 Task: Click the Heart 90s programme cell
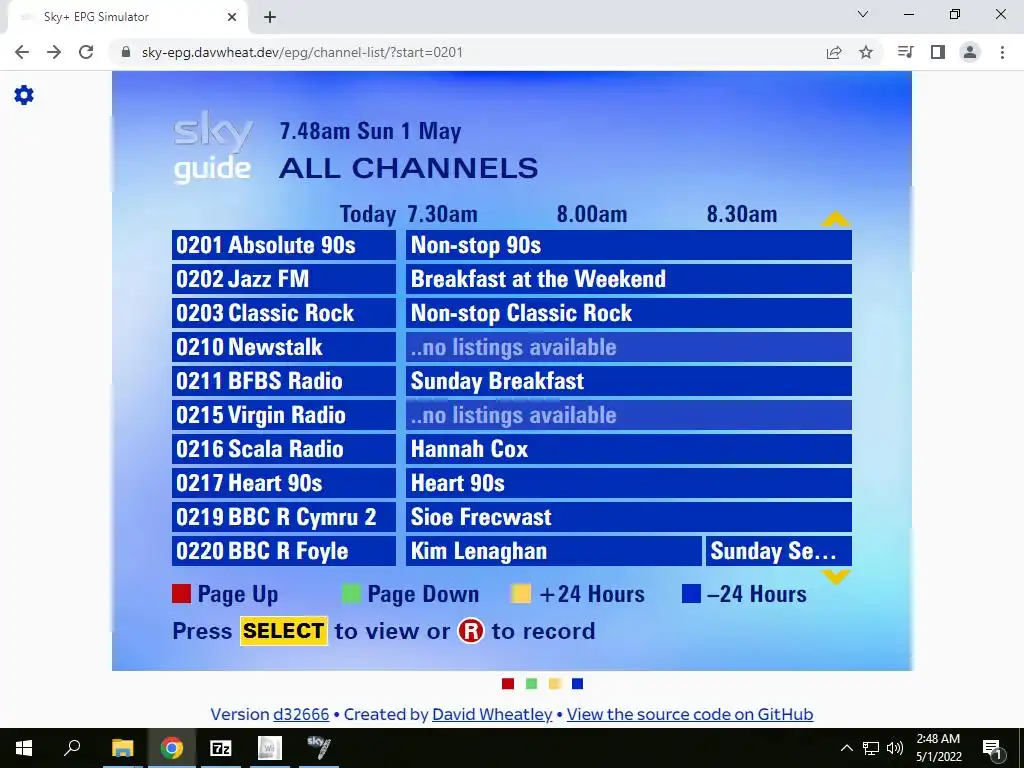click(629, 483)
